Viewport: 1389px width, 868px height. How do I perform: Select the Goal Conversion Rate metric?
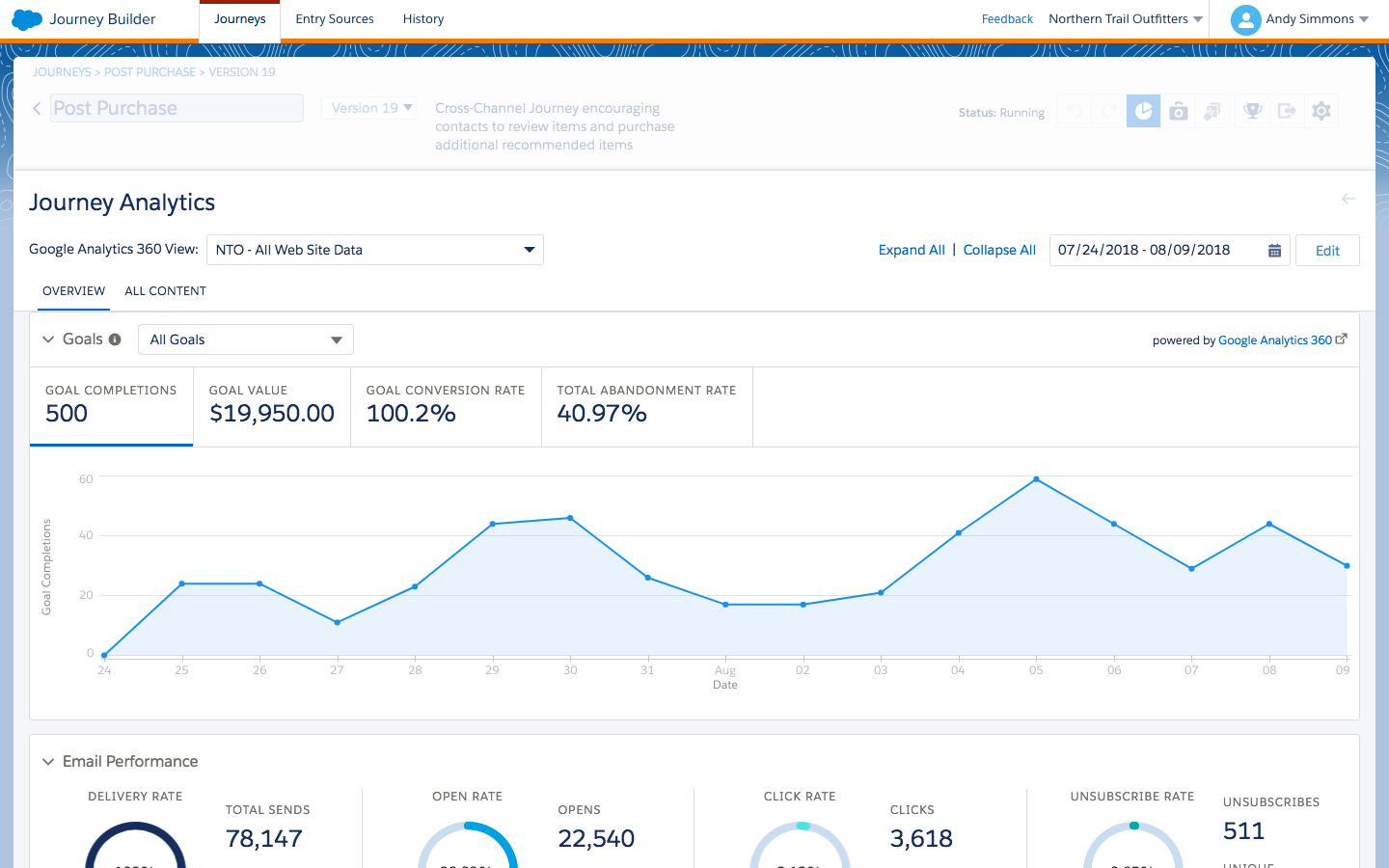[x=446, y=406]
